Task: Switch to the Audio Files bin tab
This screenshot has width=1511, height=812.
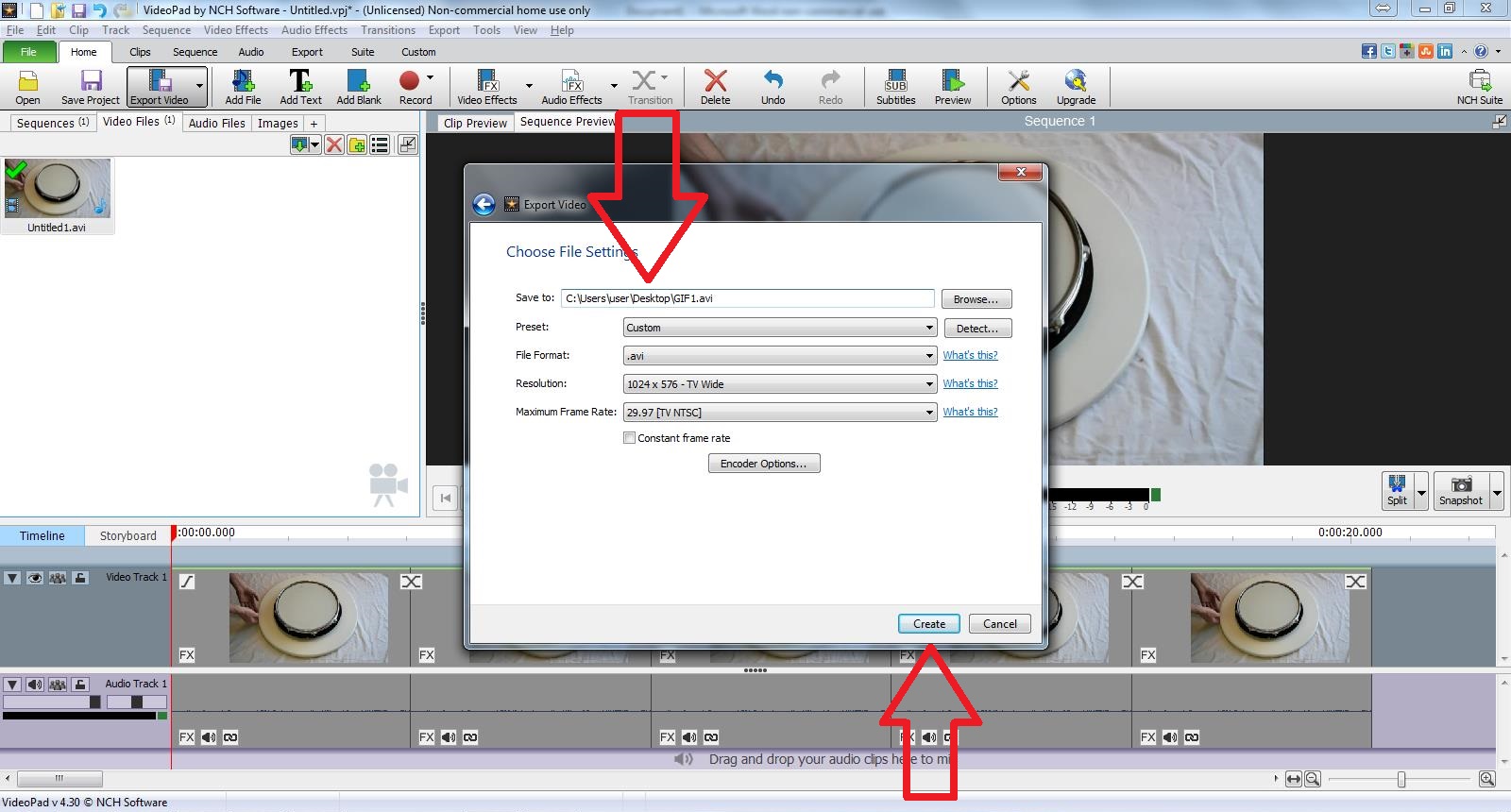Action: tap(216, 123)
